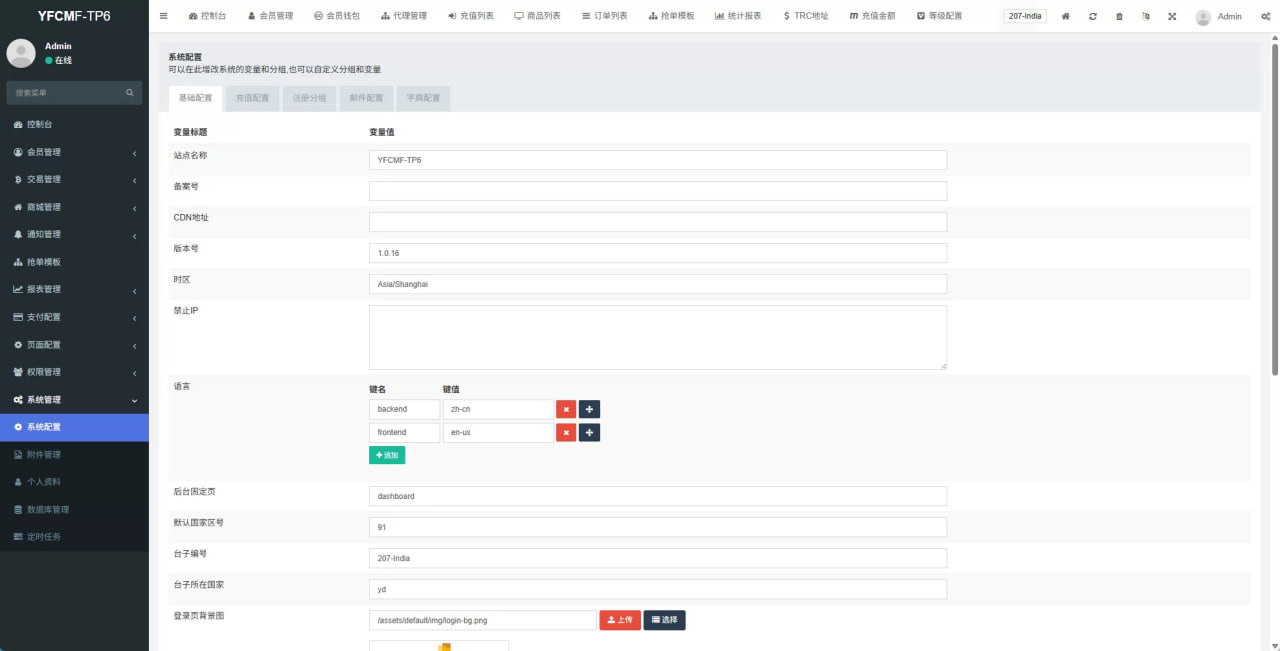Click the refresh icon in top bar
Image resolution: width=1280 pixels, height=651 pixels.
click(x=1092, y=17)
